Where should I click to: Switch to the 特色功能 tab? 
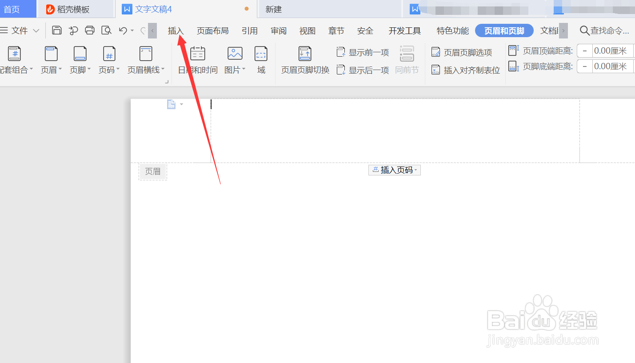click(x=453, y=31)
